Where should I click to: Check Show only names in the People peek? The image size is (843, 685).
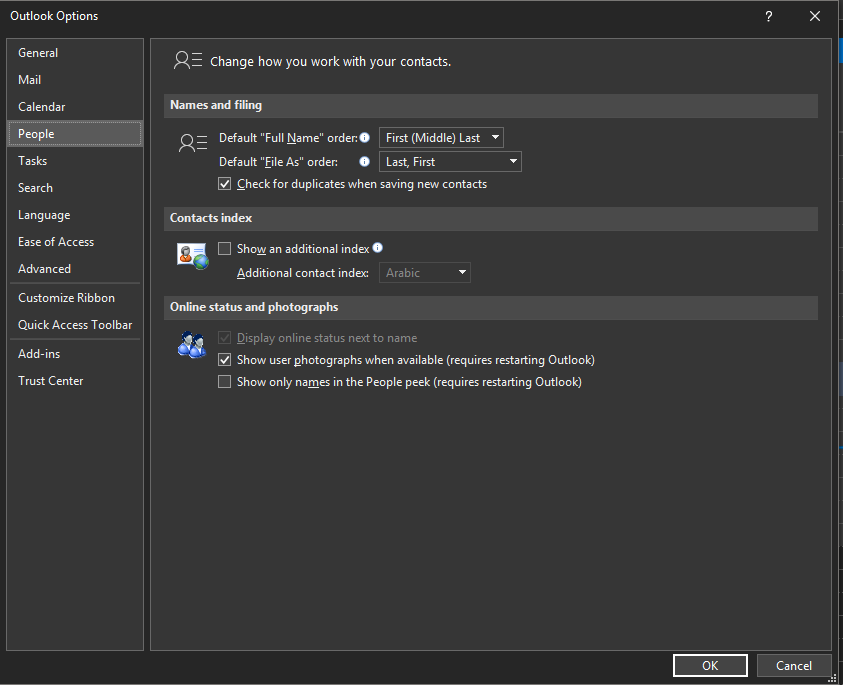[x=225, y=381]
